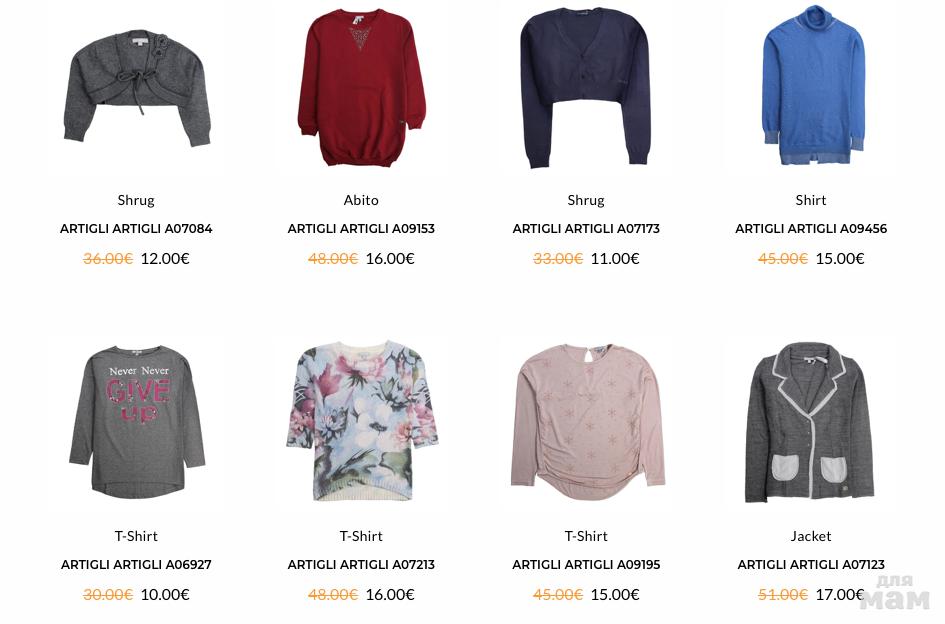Screen dimensions: 945x624
Task: Click the floral T-Shirt A07213 image
Action: tap(362, 421)
